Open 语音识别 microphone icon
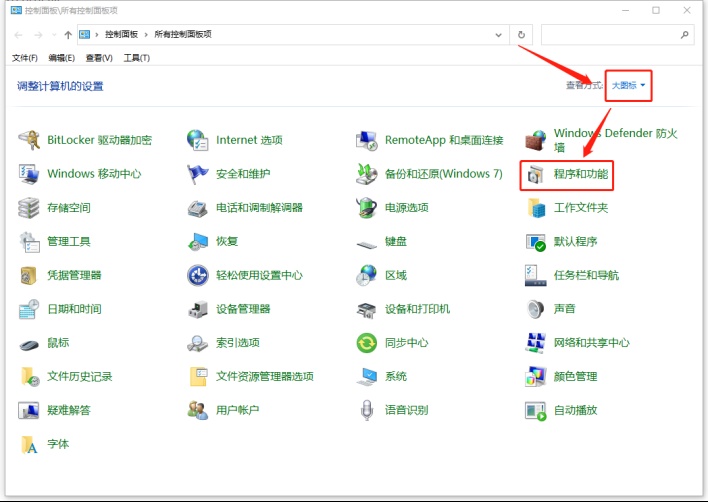The height and width of the screenshot is (502, 708). 367,410
